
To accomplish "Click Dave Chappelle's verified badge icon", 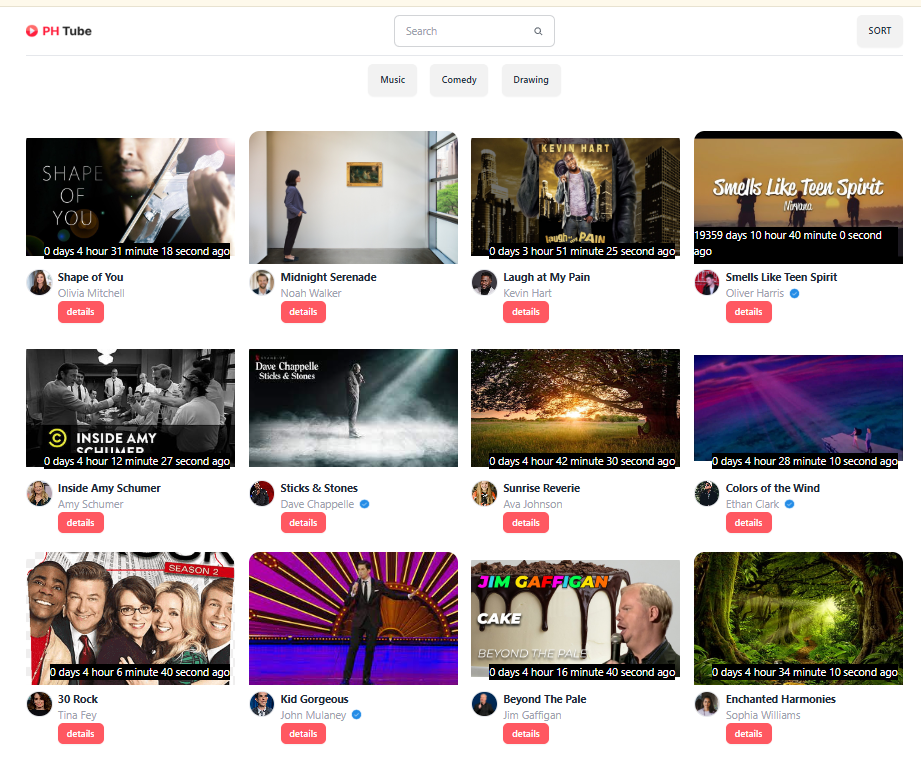I will pyautogui.click(x=365, y=504).
